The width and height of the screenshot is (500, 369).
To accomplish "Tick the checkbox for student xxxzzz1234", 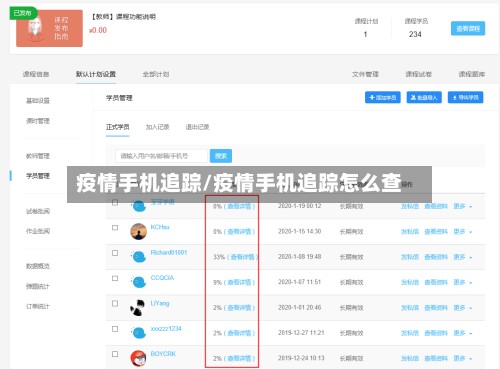I will [115, 329].
